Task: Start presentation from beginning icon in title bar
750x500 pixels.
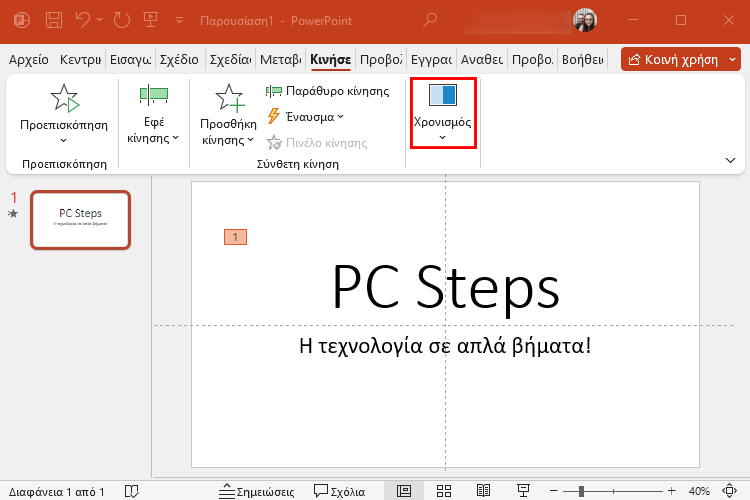Action: pos(151,20)
